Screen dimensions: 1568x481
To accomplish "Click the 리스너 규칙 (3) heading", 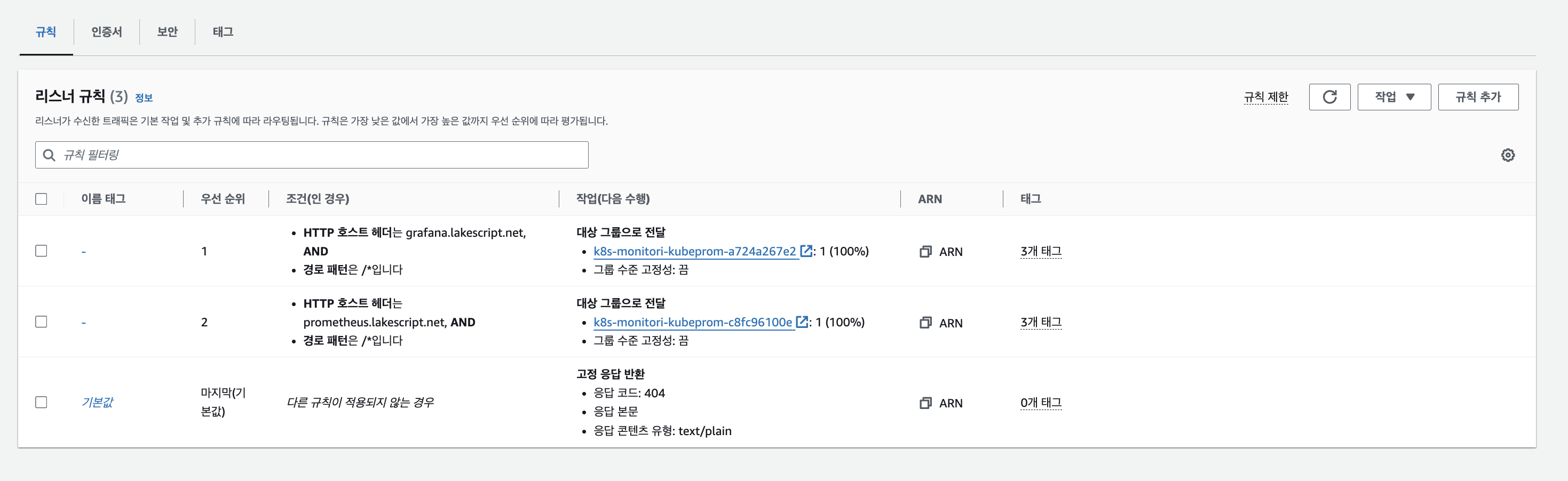I will [x=82, y=96].
